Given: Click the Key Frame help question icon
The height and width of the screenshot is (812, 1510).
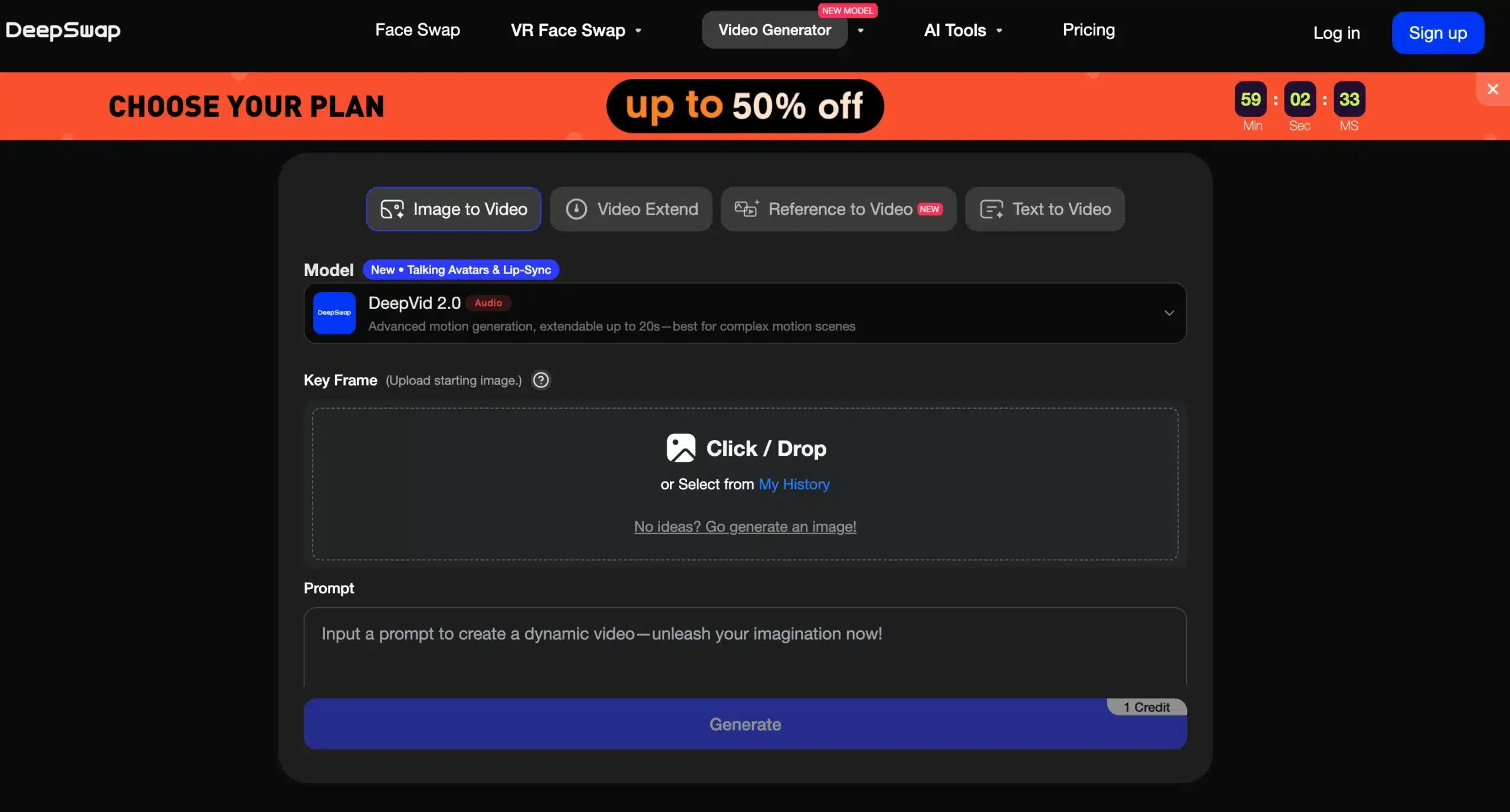Looking at the screenshot, I should click(x=541, y=380).
